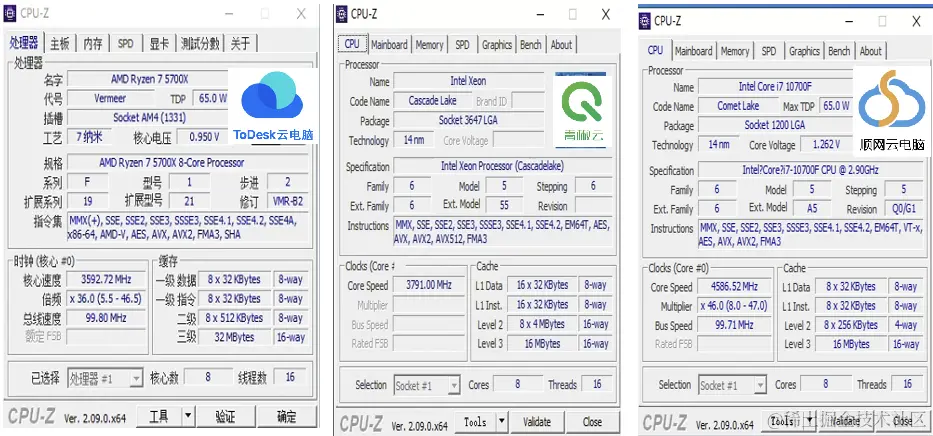
Task: Open SPD tab in middle window
Action: click(462, 45)
